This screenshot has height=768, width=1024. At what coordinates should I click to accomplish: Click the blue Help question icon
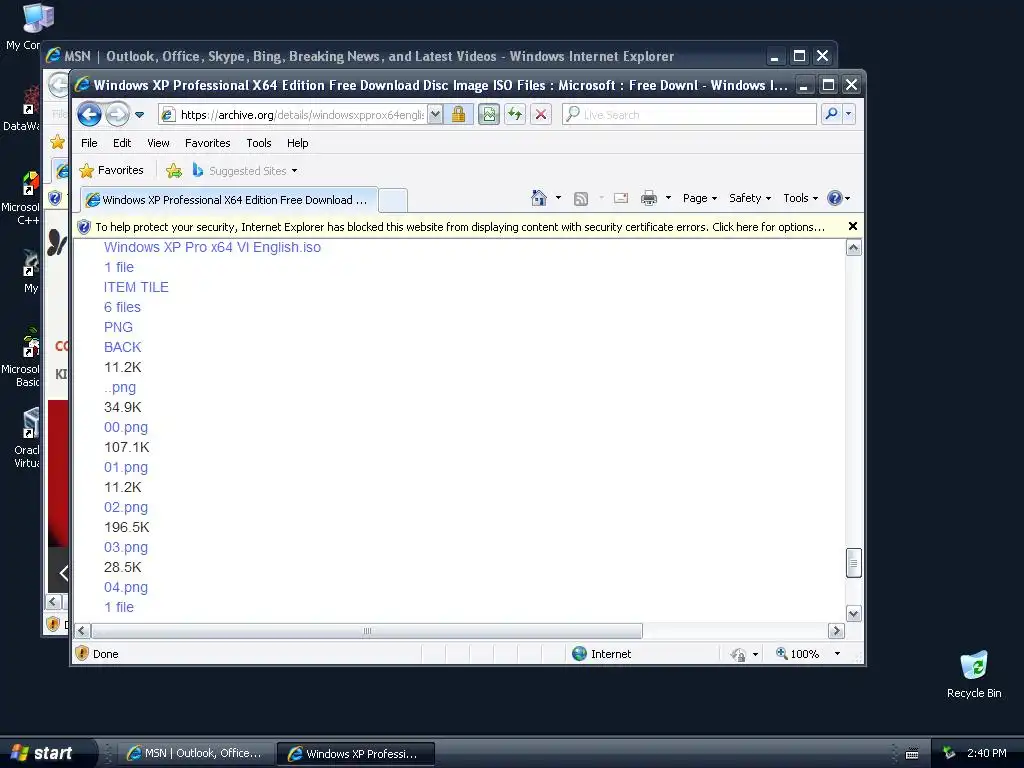pos(835,198)
